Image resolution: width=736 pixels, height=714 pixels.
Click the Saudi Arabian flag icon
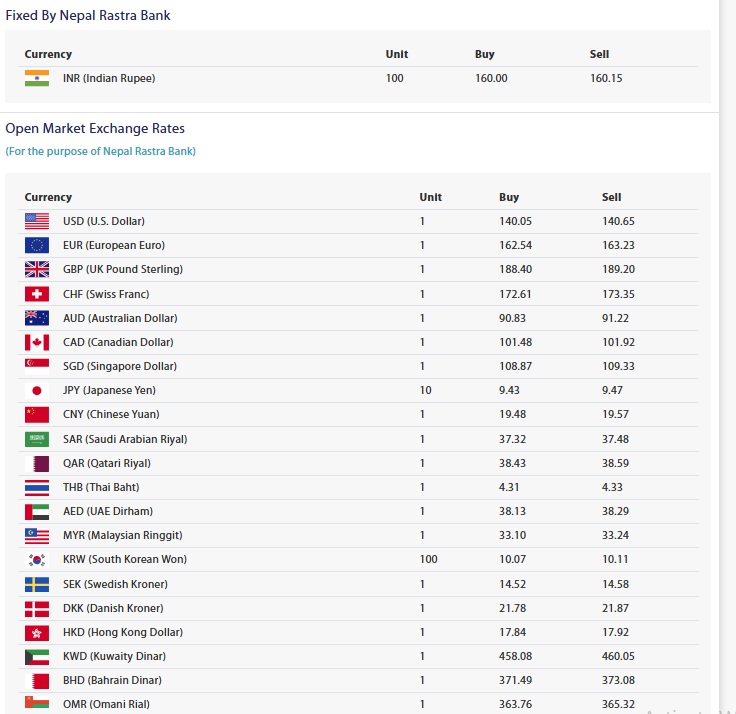point(37,439)
